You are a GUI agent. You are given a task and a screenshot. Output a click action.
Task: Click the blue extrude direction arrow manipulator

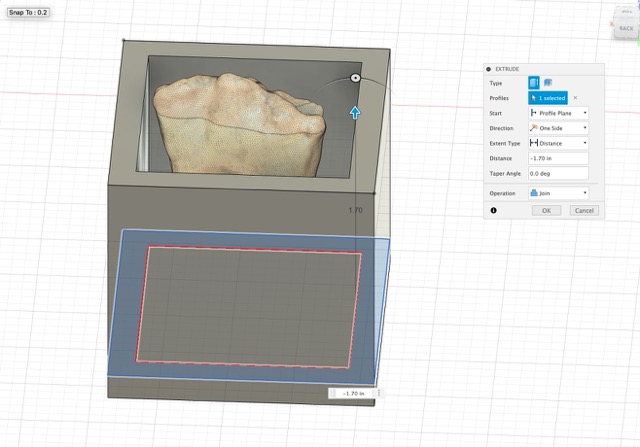(354, 111)
